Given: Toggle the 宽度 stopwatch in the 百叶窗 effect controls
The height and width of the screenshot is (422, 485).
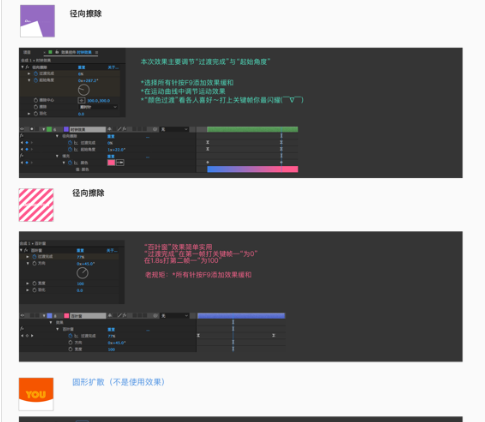Looking at the screenshot, I should pos(34,283).
